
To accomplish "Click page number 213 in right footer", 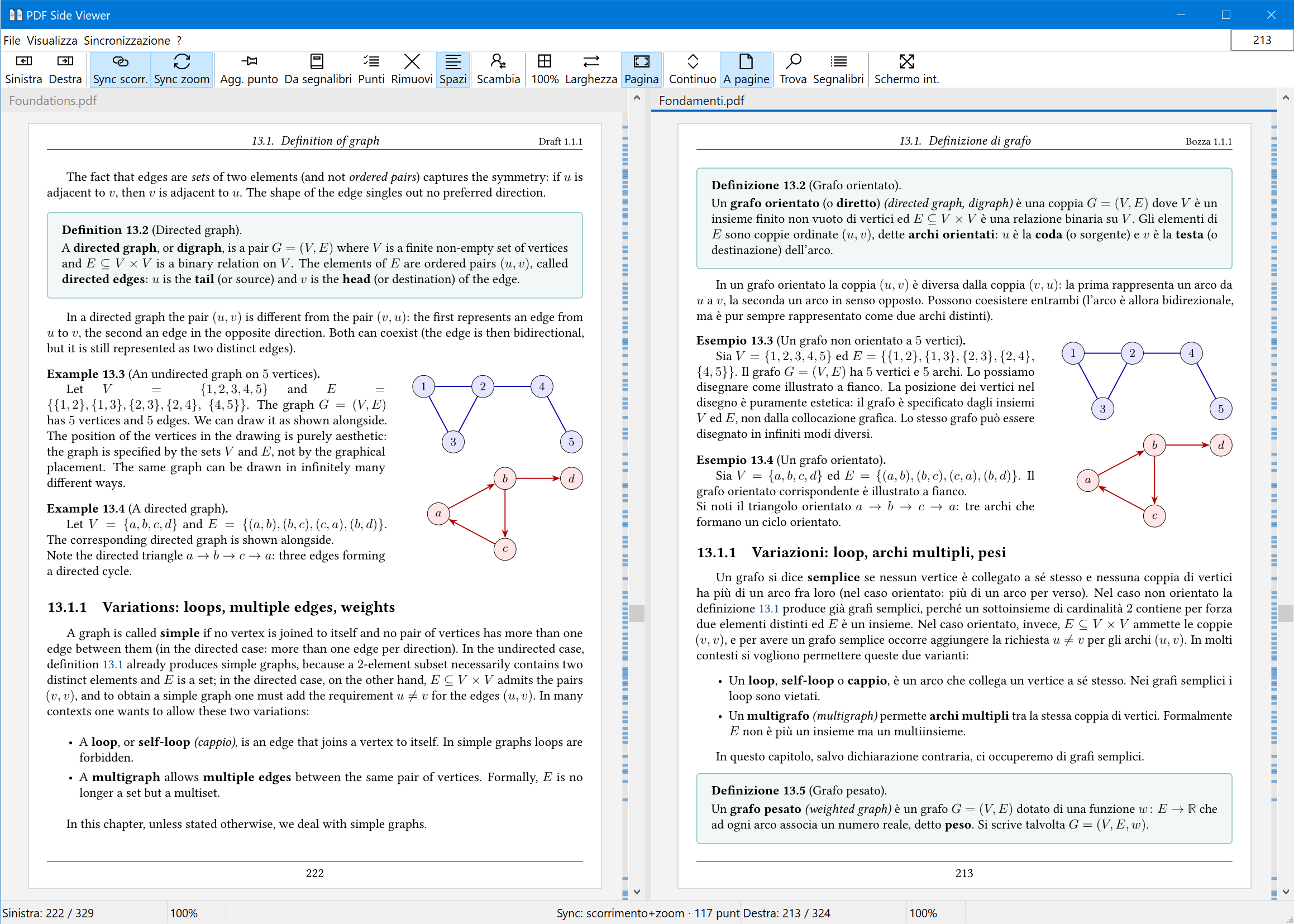I will pyautogui.click(x=964, y=873).
